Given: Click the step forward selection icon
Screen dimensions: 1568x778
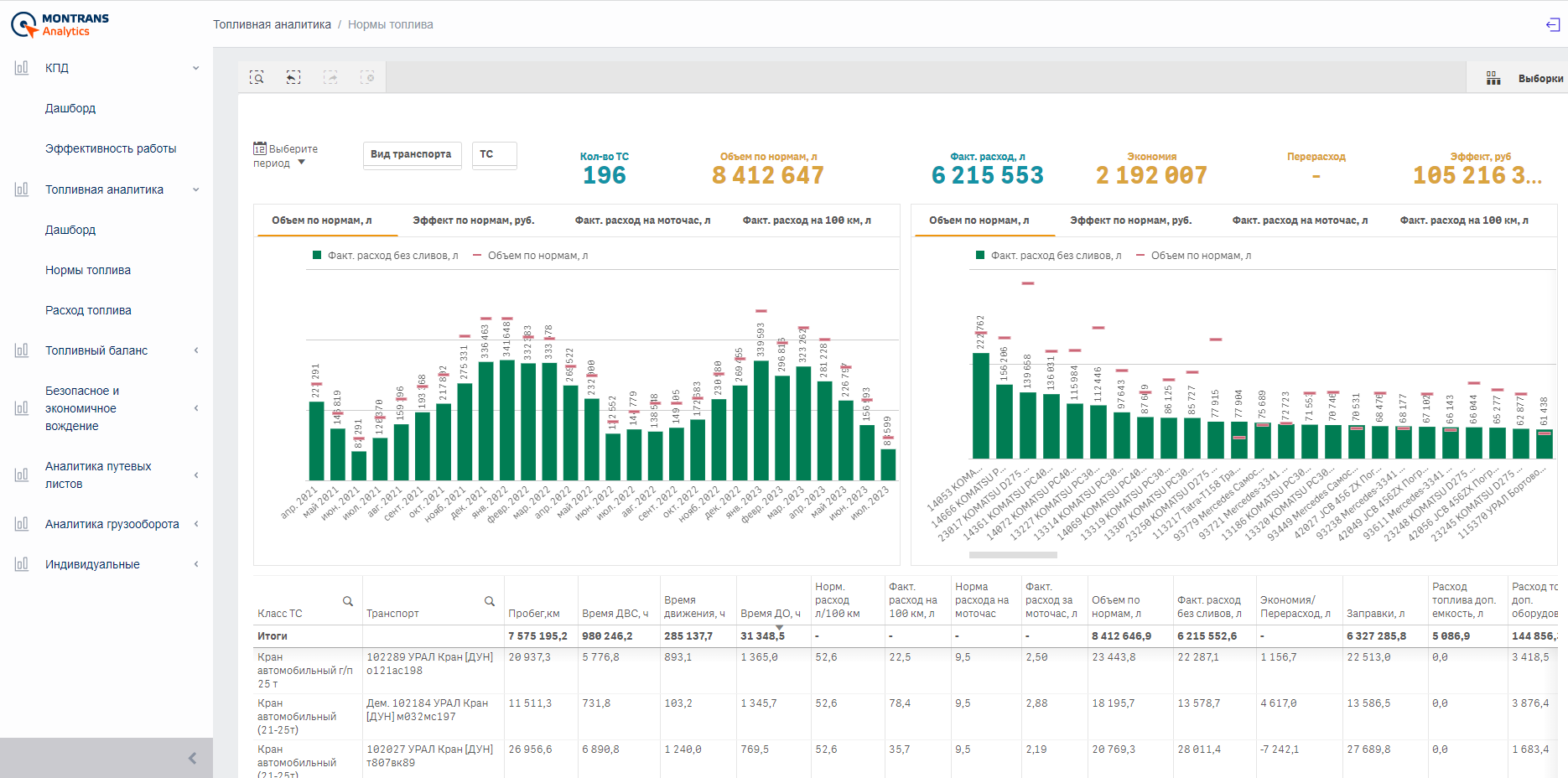Looking at the screenshot, I should pyautogui.click(x=330, y=77).
